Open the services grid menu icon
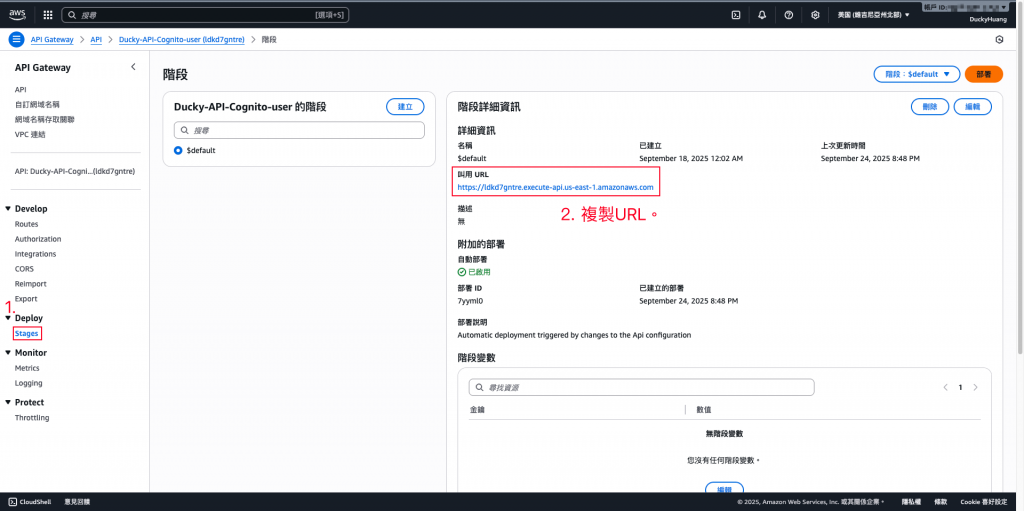Viewport: 1024px width, 511px height. tap(48, 14)
